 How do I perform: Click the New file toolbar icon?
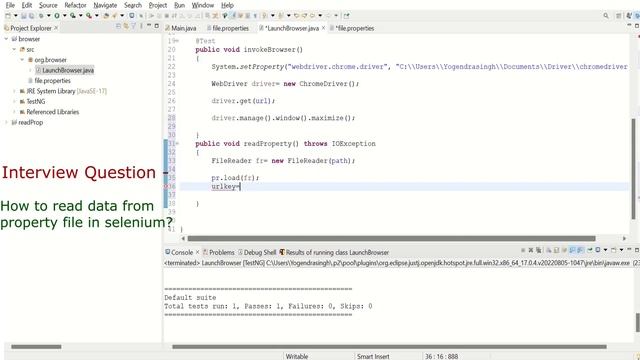pos(8,16)
